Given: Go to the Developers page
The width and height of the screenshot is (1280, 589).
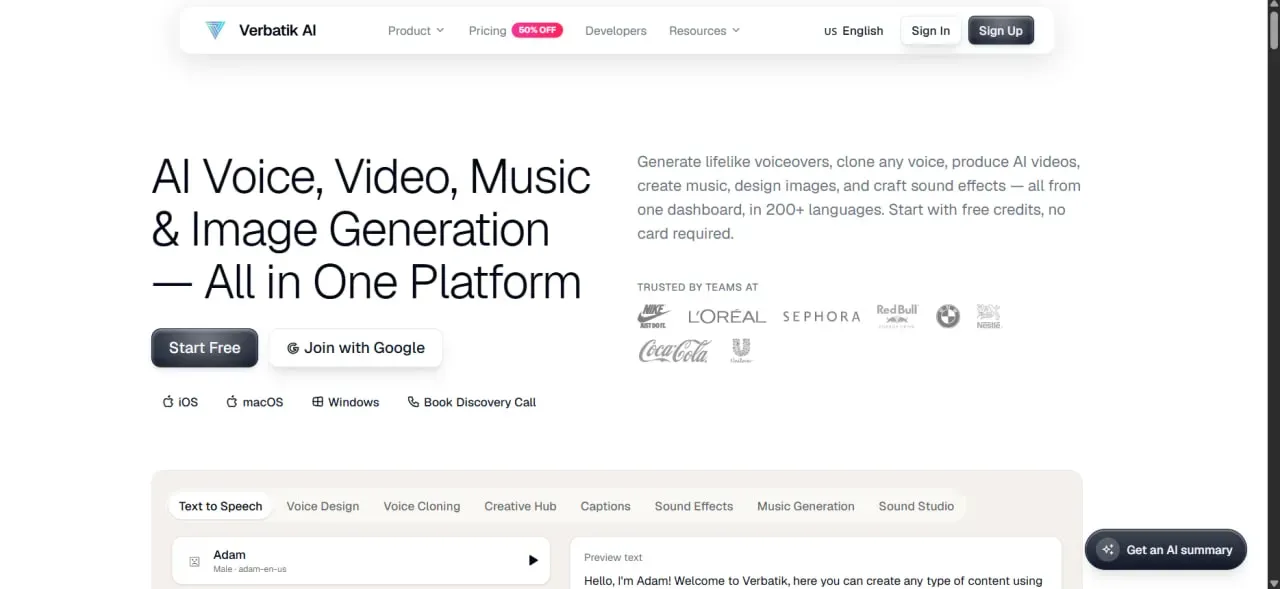Looking at the screenshot, I should (x=616, y=31).
